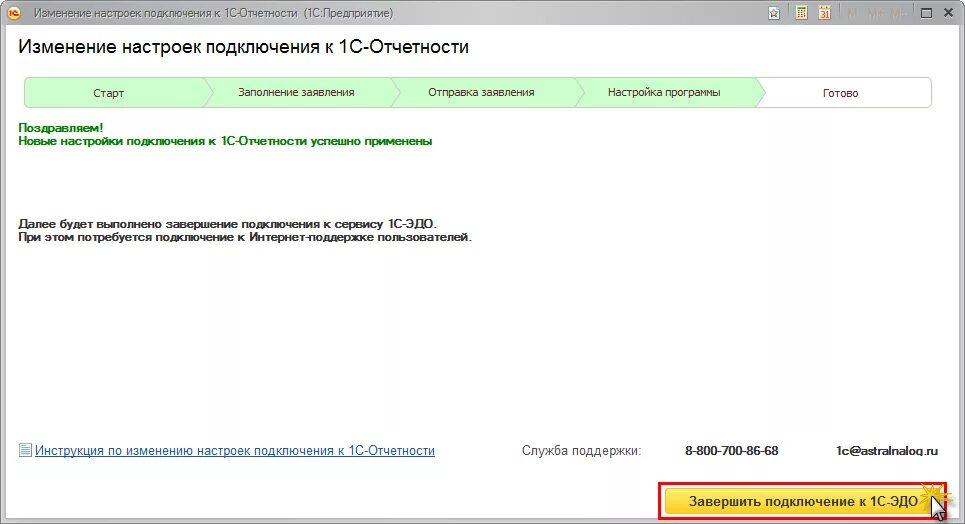Click the support phone 8-800-700-86-68
965x524 pixels.
tap(732, 451)
